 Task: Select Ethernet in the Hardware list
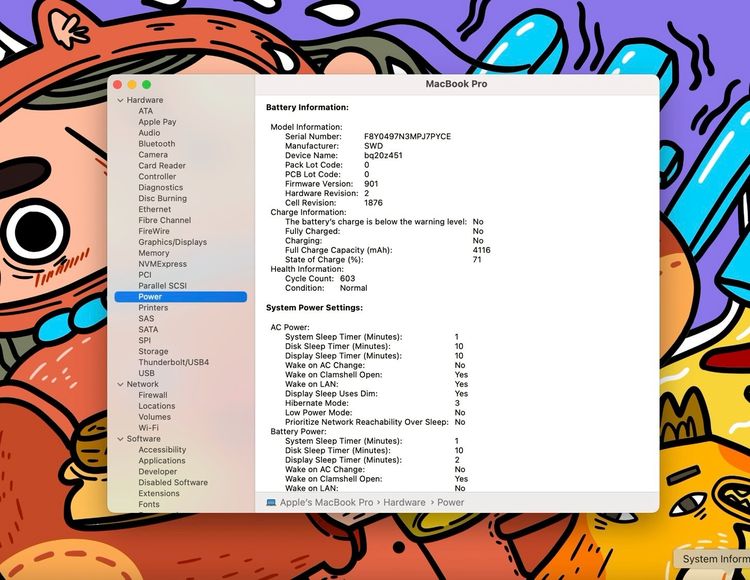point(154,209)
